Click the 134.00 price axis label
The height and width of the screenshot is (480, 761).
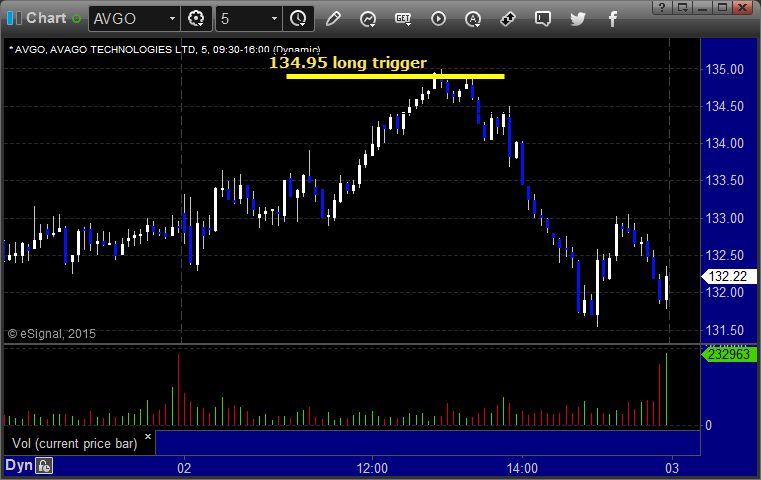click(x=724, y=144)
